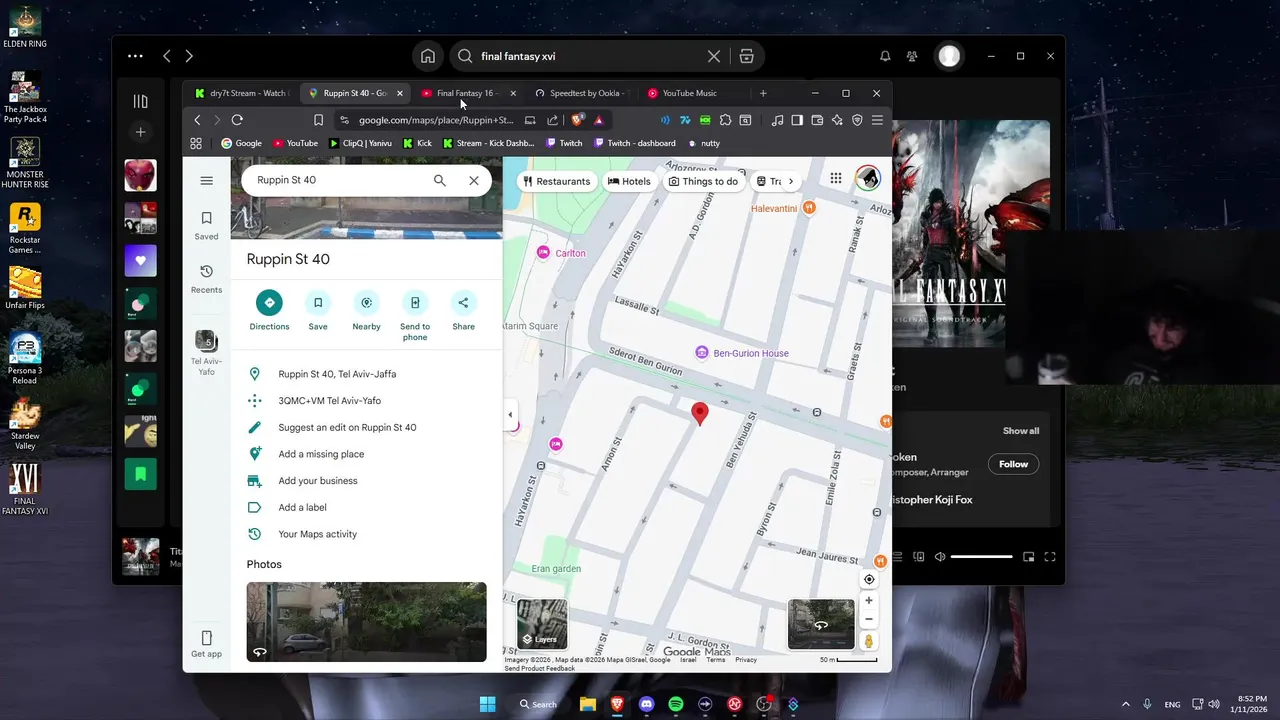Save Ruppin St 40 to a list

[x=318, y=311]
